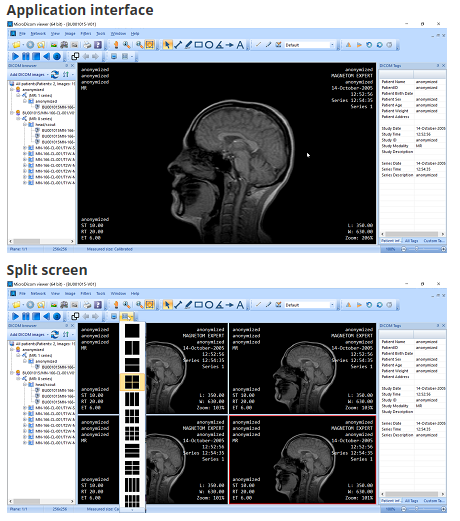This screenshot has width=460, height=521.
Task: Open the Filters menu in Application interface window
Action: [86, 33]
